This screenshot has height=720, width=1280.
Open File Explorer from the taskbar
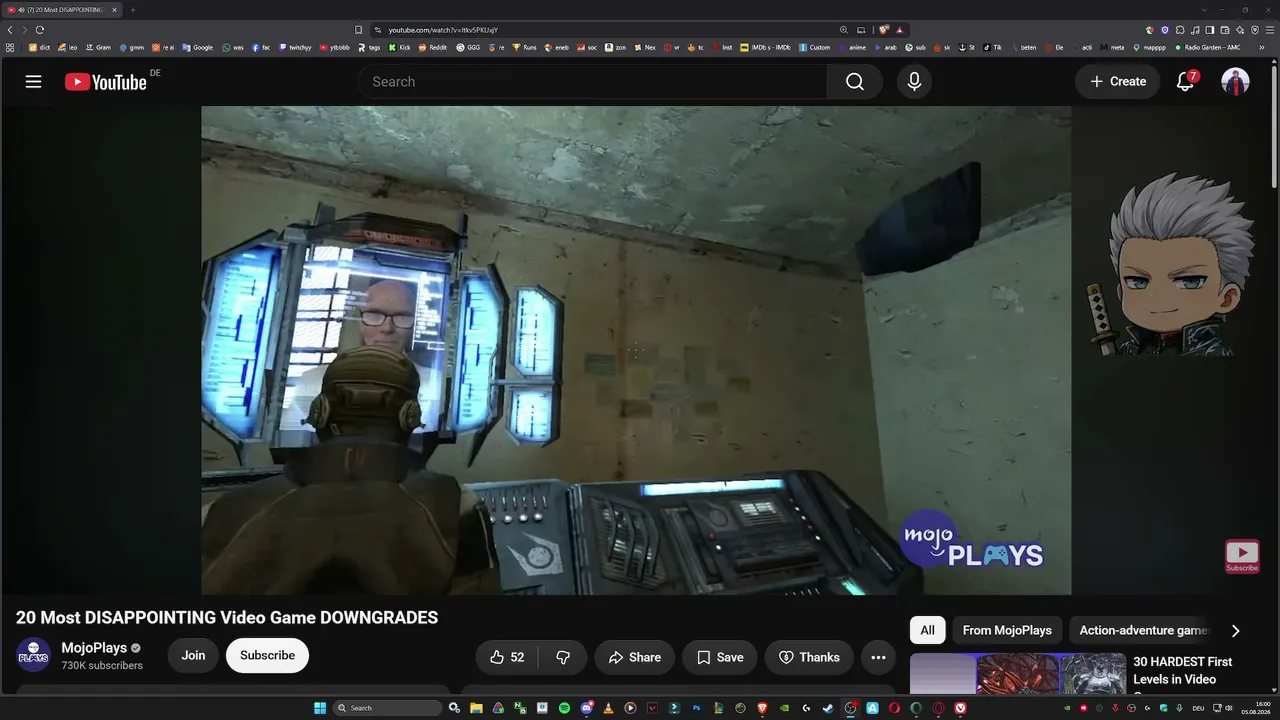[x=476, y=708]
